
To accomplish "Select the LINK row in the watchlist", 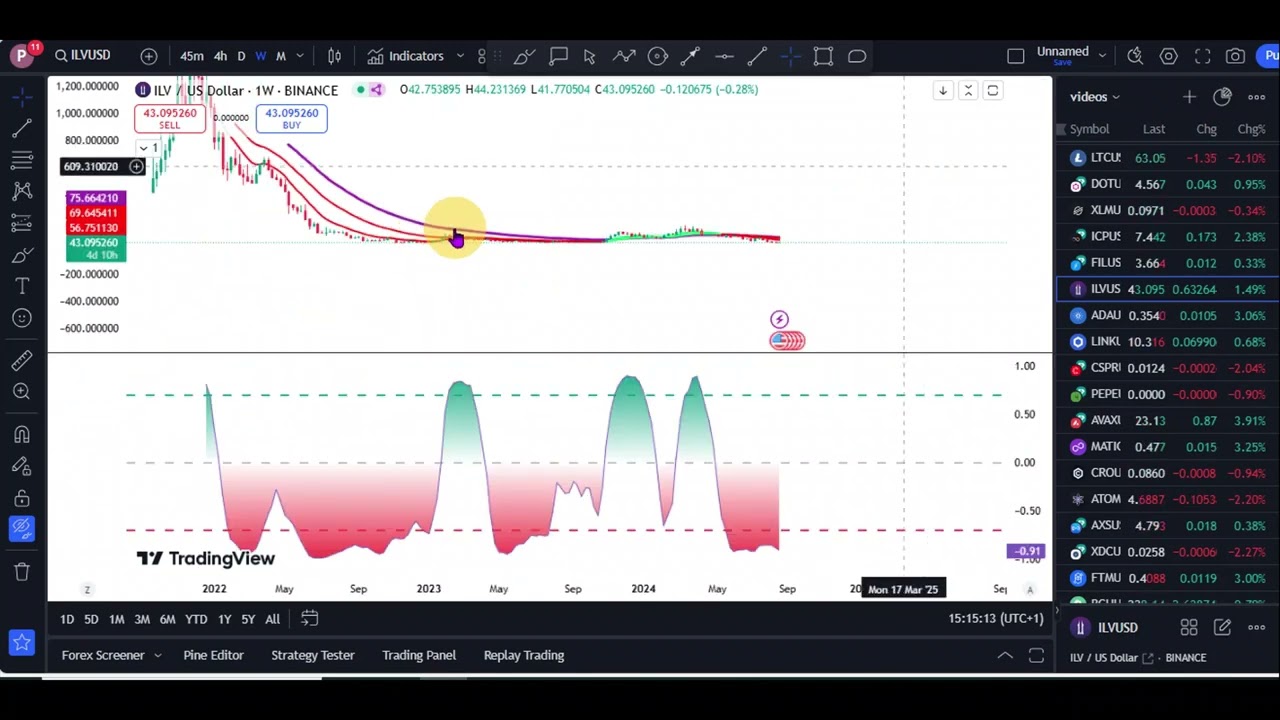I will point(1168,342).
